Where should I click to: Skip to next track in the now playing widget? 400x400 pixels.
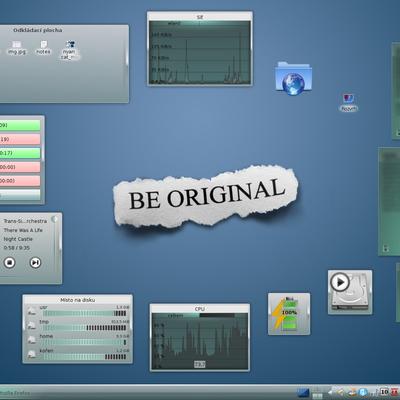[x=35, y=263]
